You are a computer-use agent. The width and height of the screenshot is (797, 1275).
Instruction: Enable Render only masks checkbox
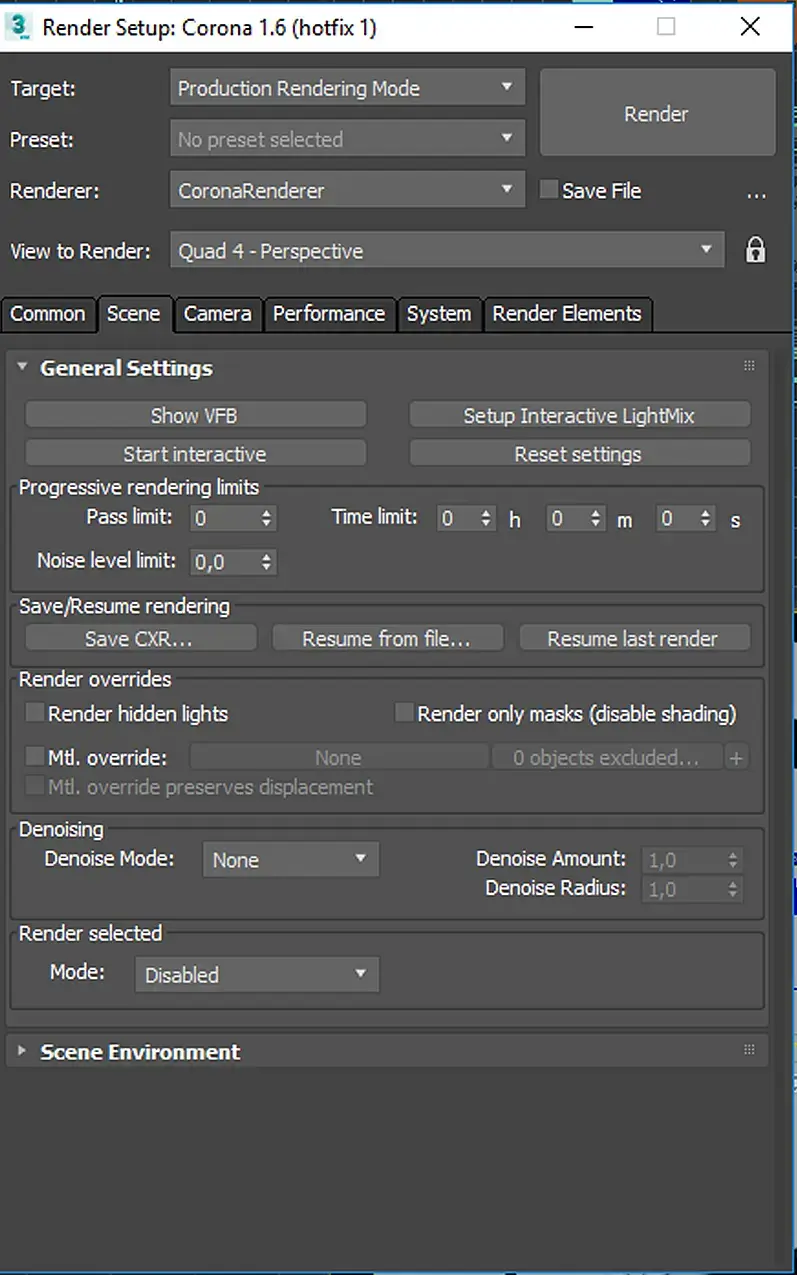(x=404, y=713)
